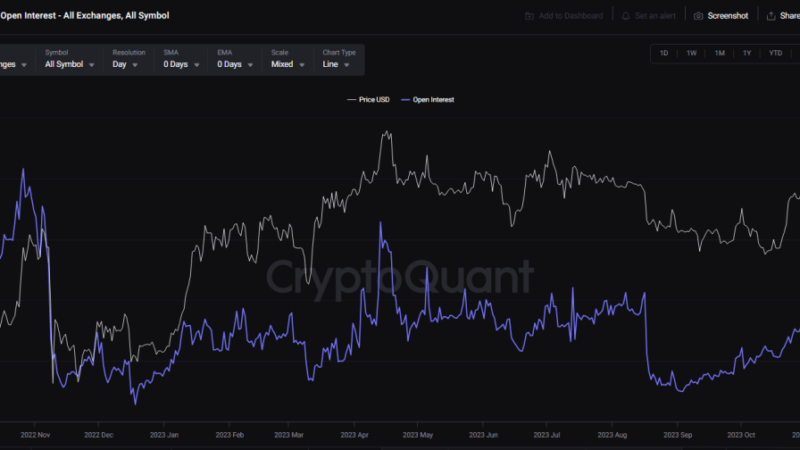Click the Share upload icon

(771, 16)
